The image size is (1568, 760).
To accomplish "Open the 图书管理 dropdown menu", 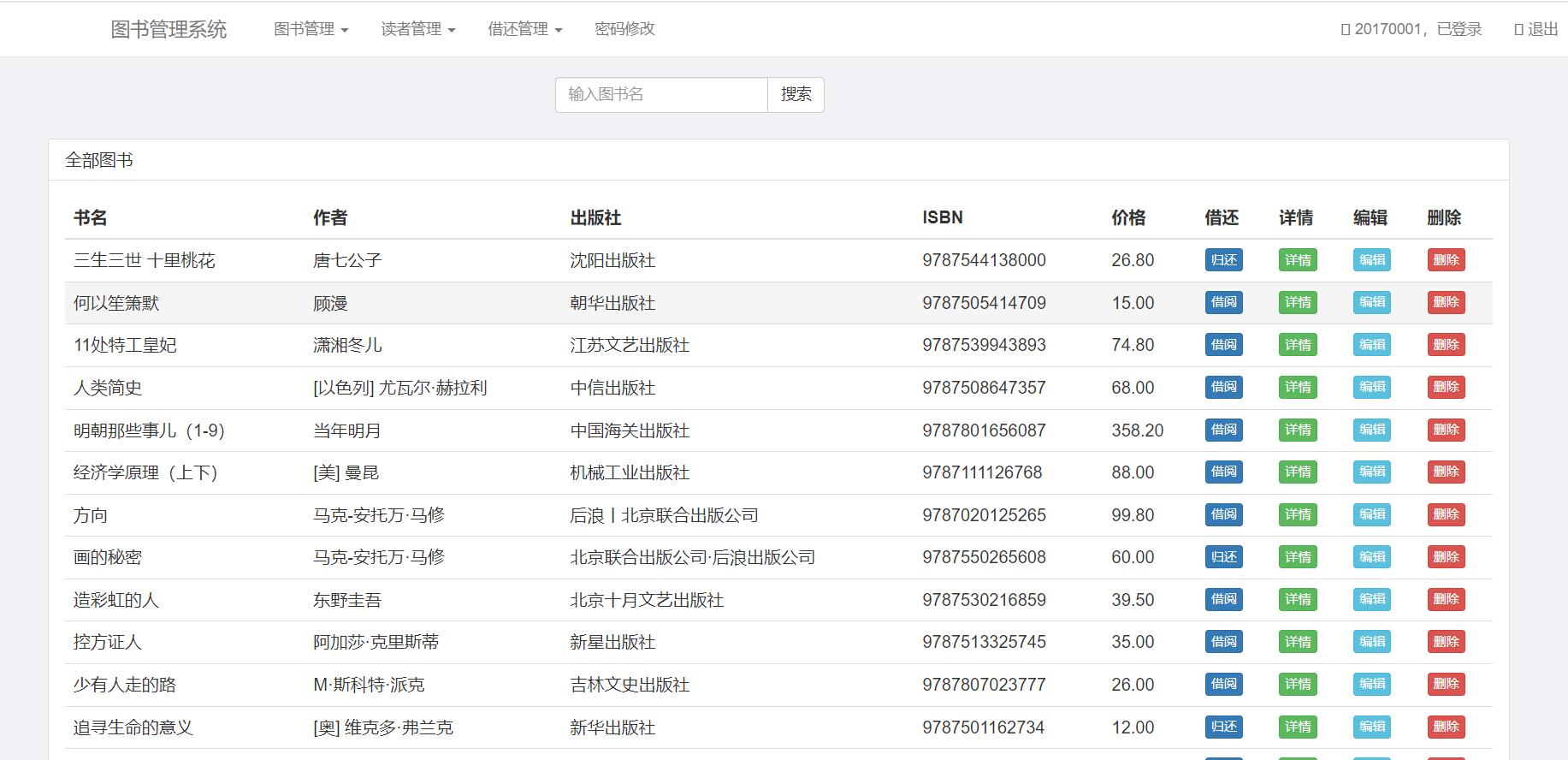I will (x=311, y=29).
